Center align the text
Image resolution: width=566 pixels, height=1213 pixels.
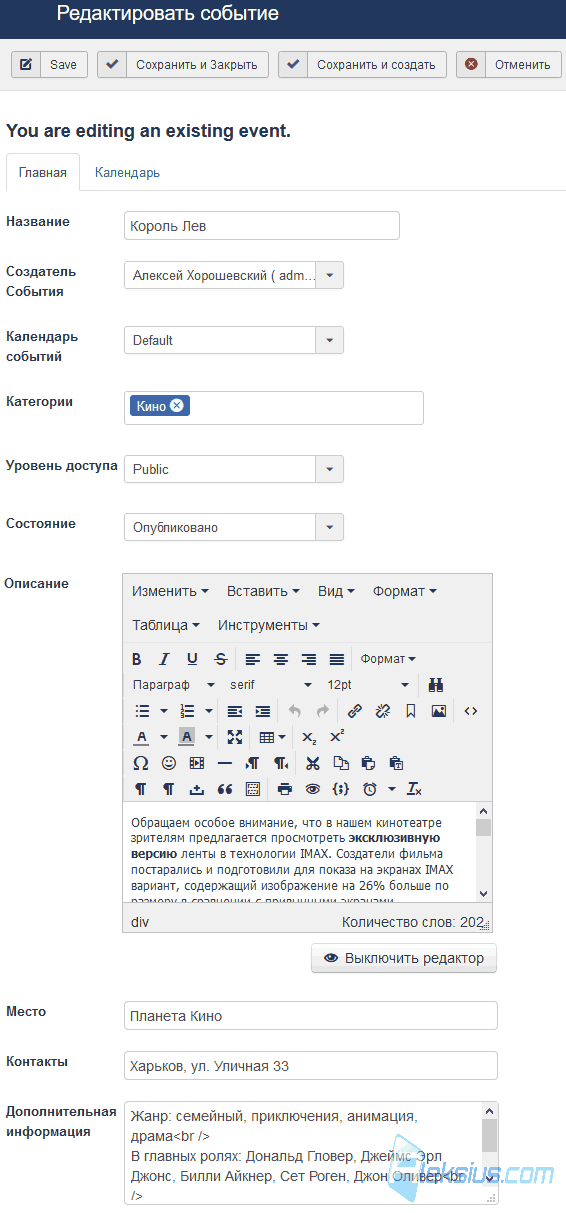tap(281, 659)
